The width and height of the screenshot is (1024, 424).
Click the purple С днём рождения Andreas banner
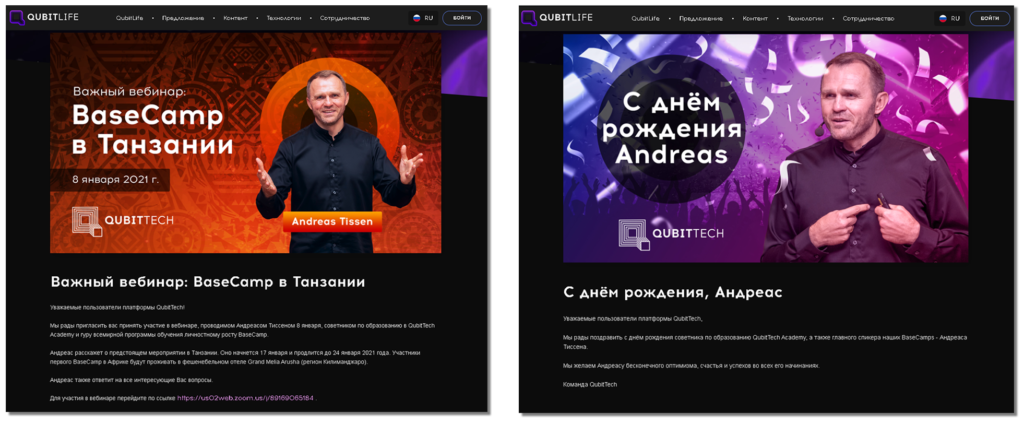coord(765,148)
